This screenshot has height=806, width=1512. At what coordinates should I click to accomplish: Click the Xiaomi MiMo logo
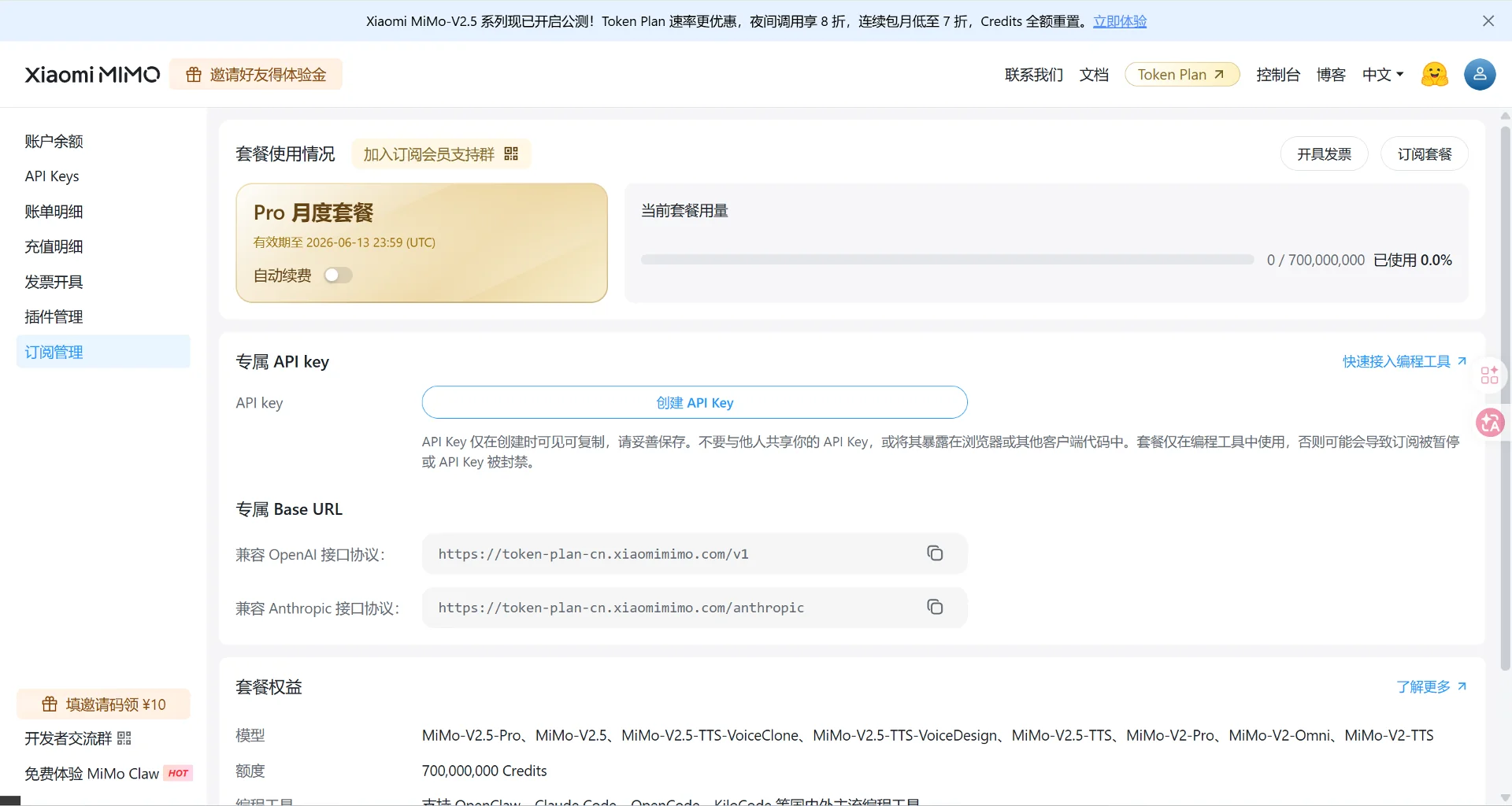pos(92,75)
